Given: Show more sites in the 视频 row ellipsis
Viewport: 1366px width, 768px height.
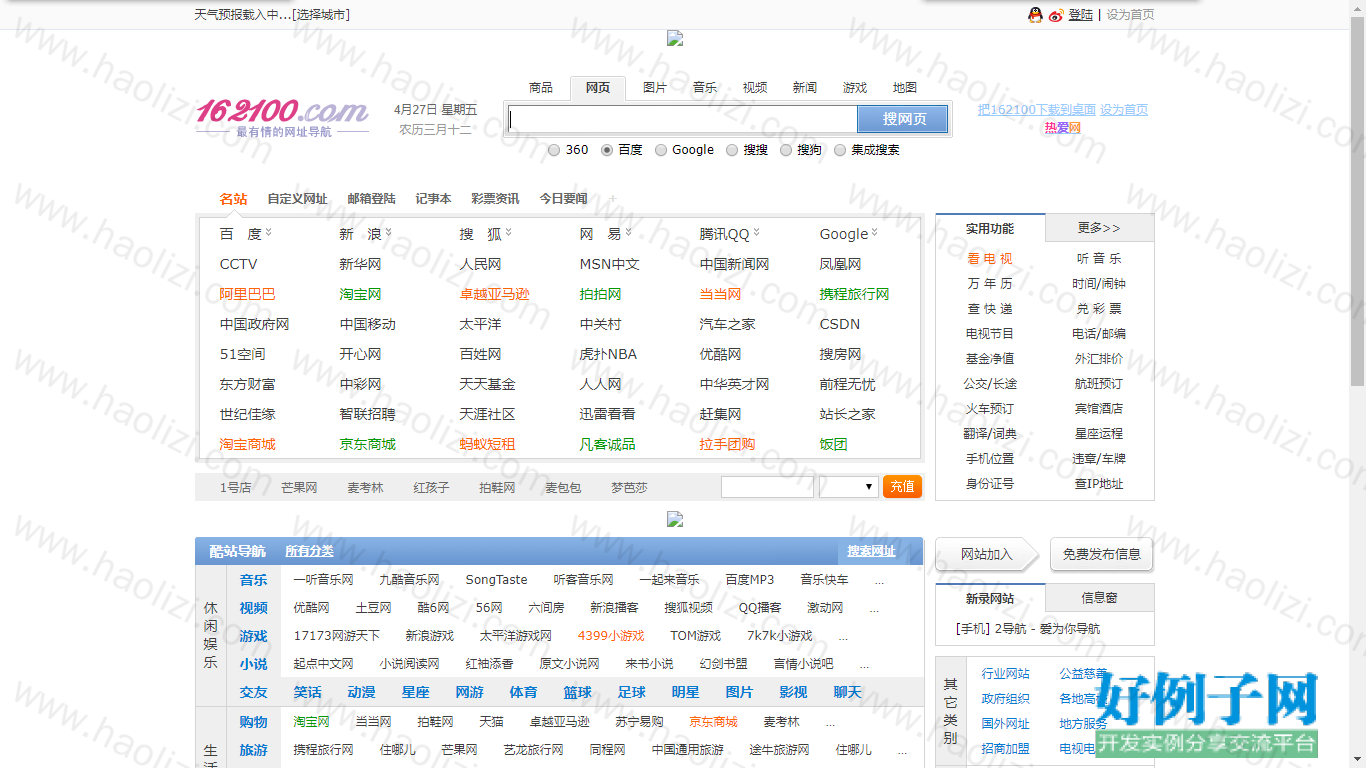Looking at the screenshot, I should tap(874, 608).
